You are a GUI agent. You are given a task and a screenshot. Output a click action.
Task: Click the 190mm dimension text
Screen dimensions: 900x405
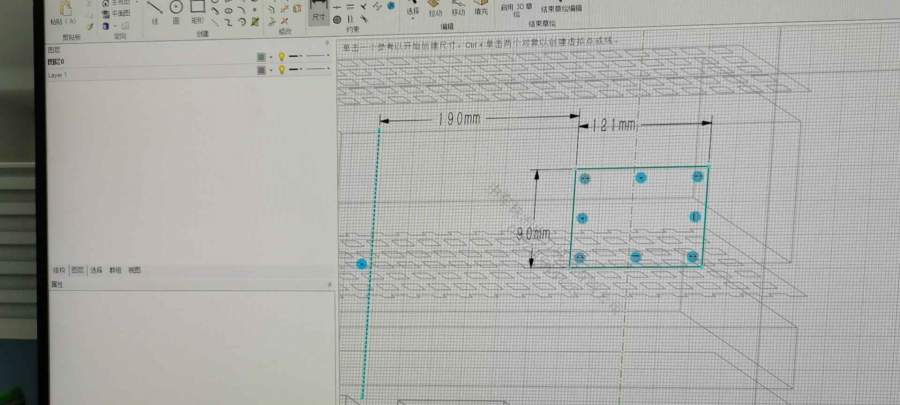459,119
